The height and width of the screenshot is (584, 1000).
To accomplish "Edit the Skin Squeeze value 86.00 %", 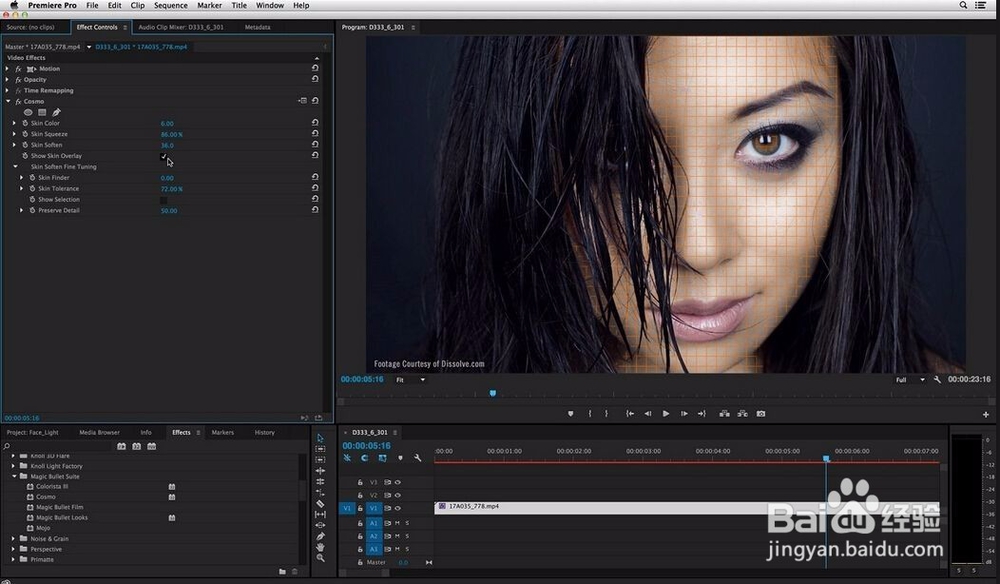I will [x=172, y=135].
